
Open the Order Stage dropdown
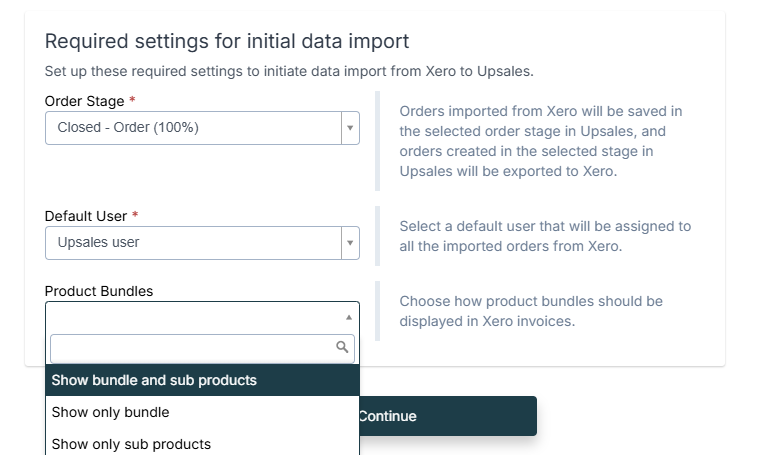coord(202,128)
